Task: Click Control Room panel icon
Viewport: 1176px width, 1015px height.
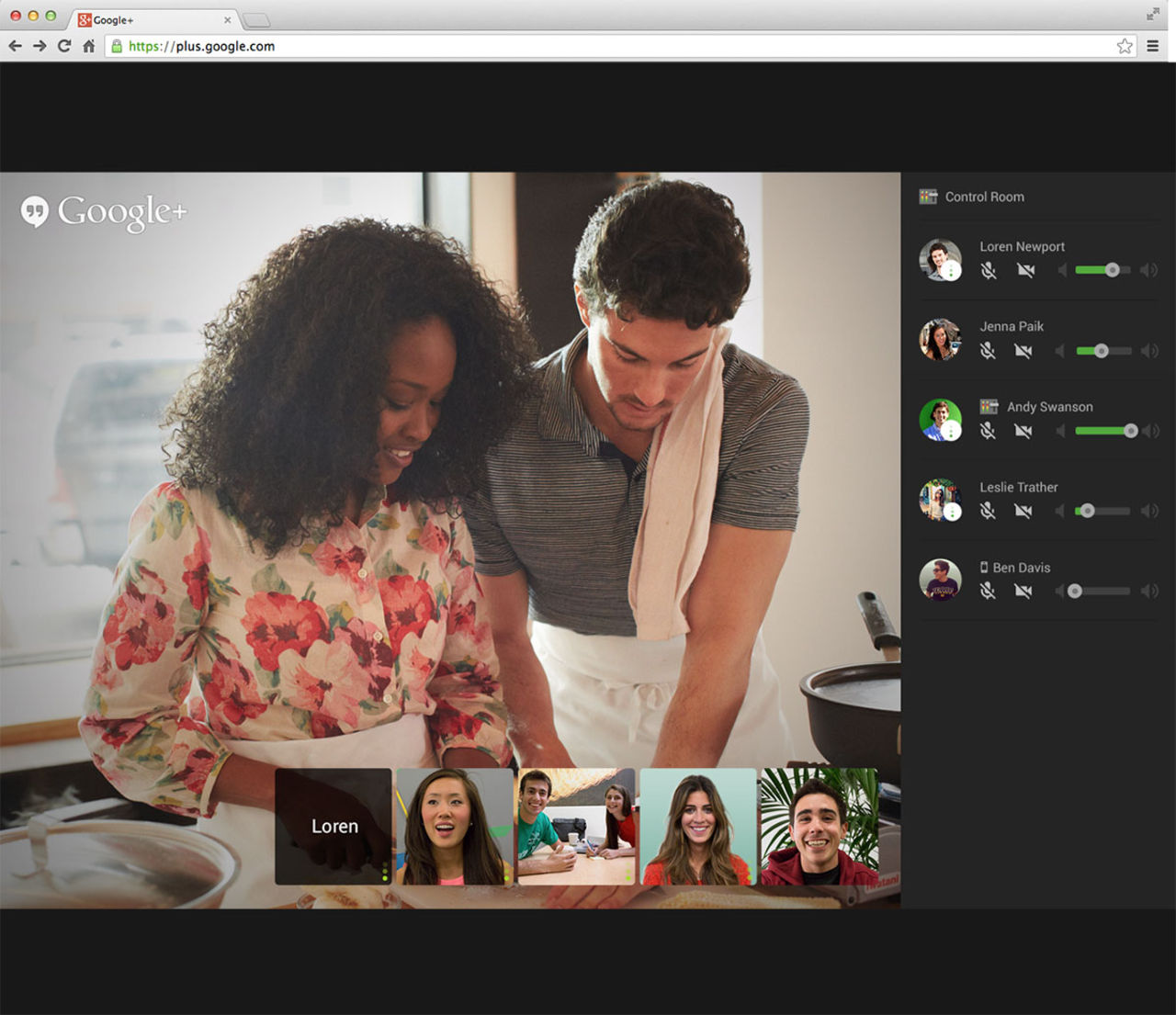Action: [928, 197]
